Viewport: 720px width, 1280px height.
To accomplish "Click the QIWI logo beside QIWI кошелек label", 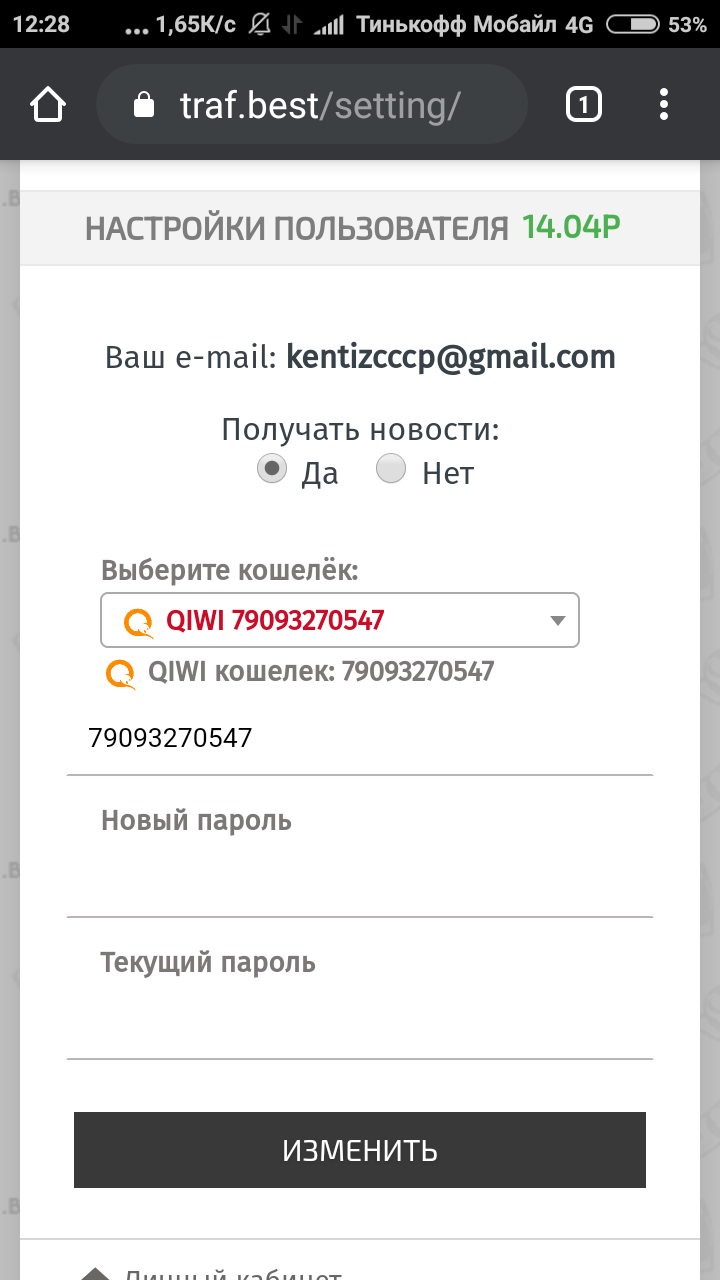I will [x=121, y=674].
